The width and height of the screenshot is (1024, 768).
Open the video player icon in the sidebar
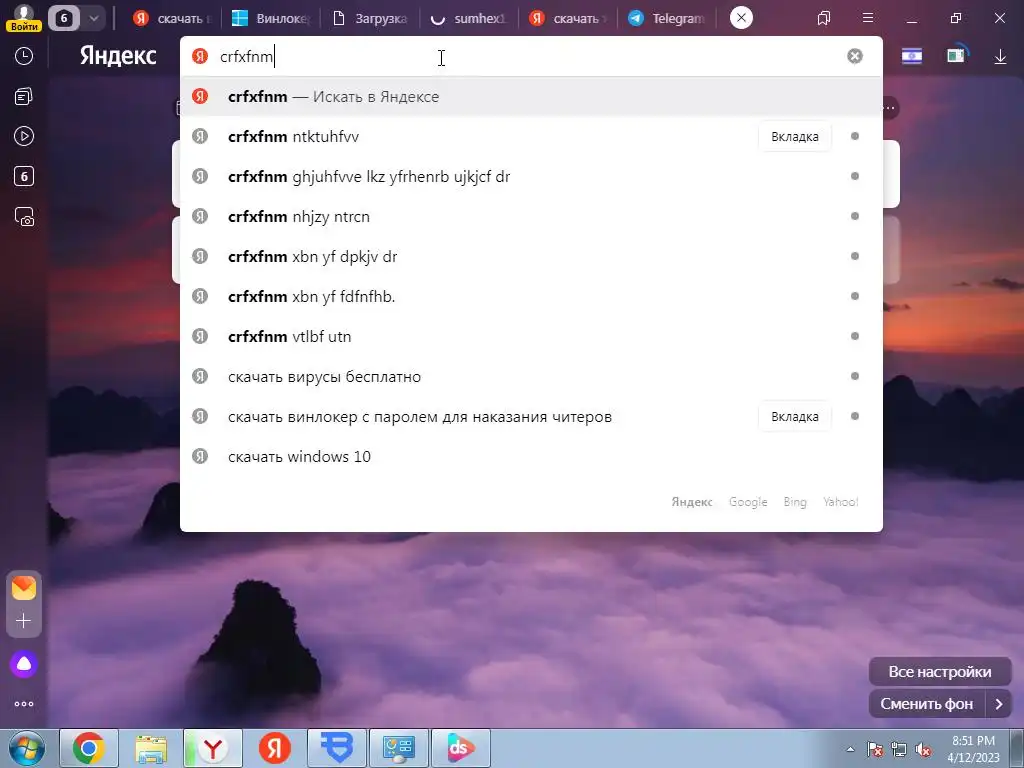[x=24, y=136]
